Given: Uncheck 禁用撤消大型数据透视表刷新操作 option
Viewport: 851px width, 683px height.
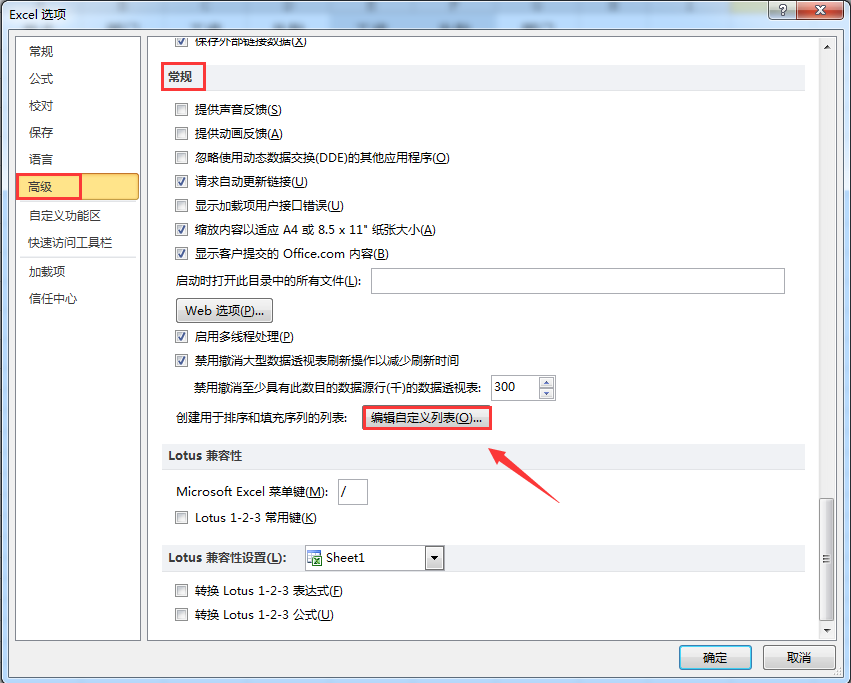Looking at the screenshot, I should coord(181,361).
